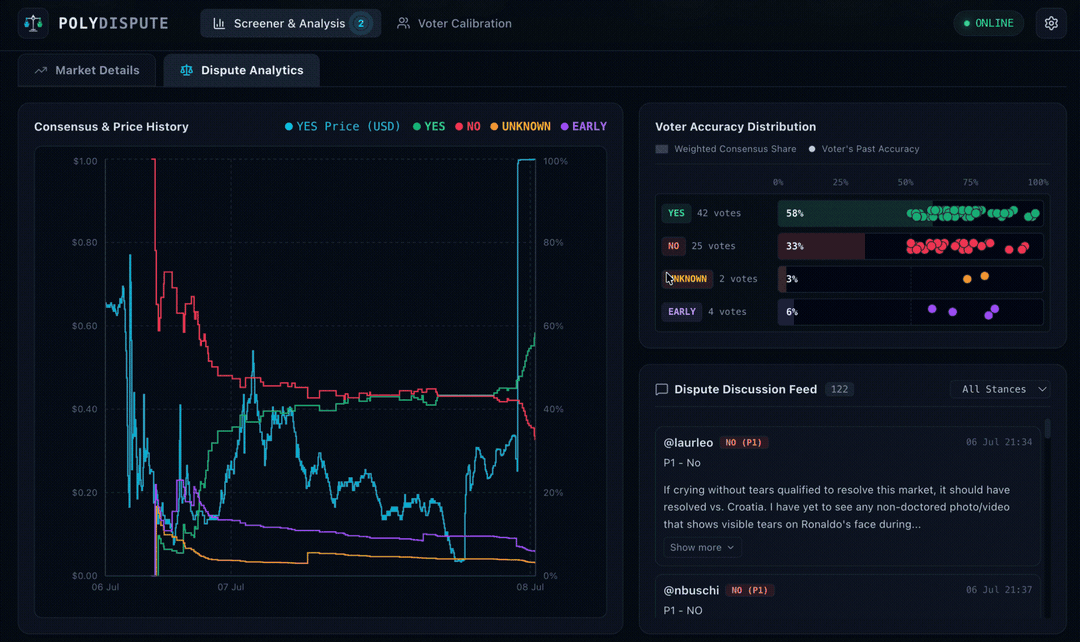Click the YES 58% consensus share bar

point(855,214)
